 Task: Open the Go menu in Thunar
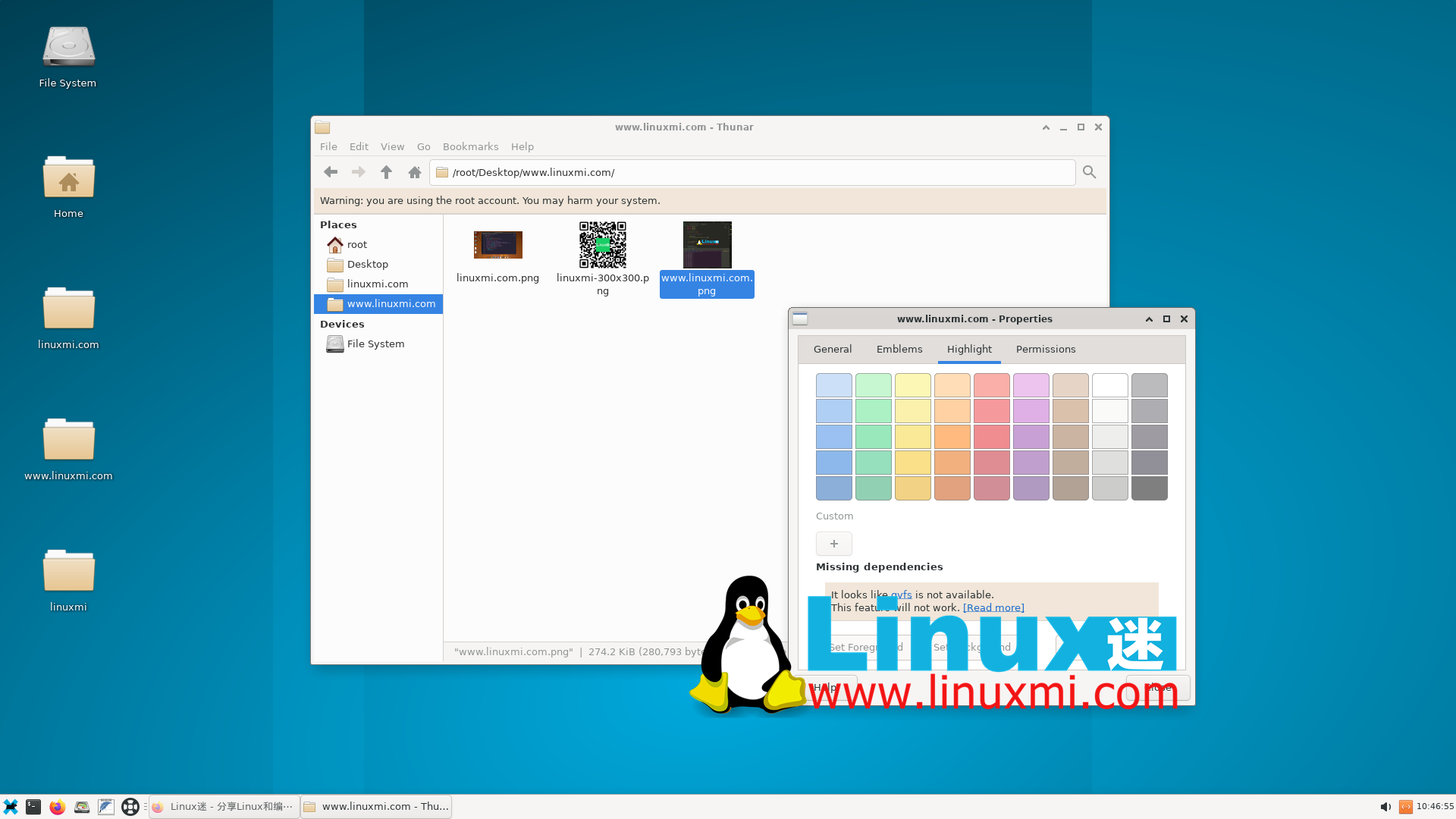424,147
